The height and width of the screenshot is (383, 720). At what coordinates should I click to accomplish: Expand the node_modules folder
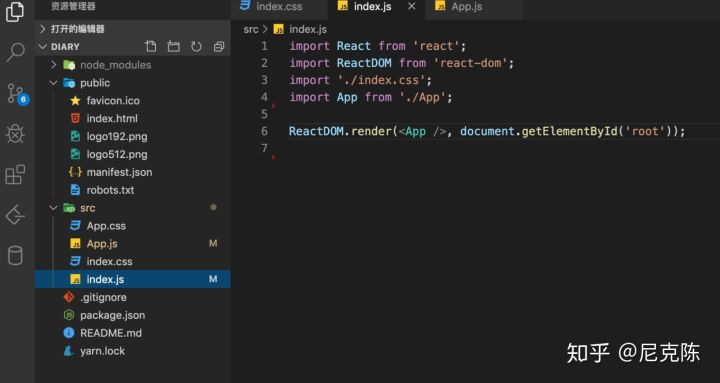(53, 65)
